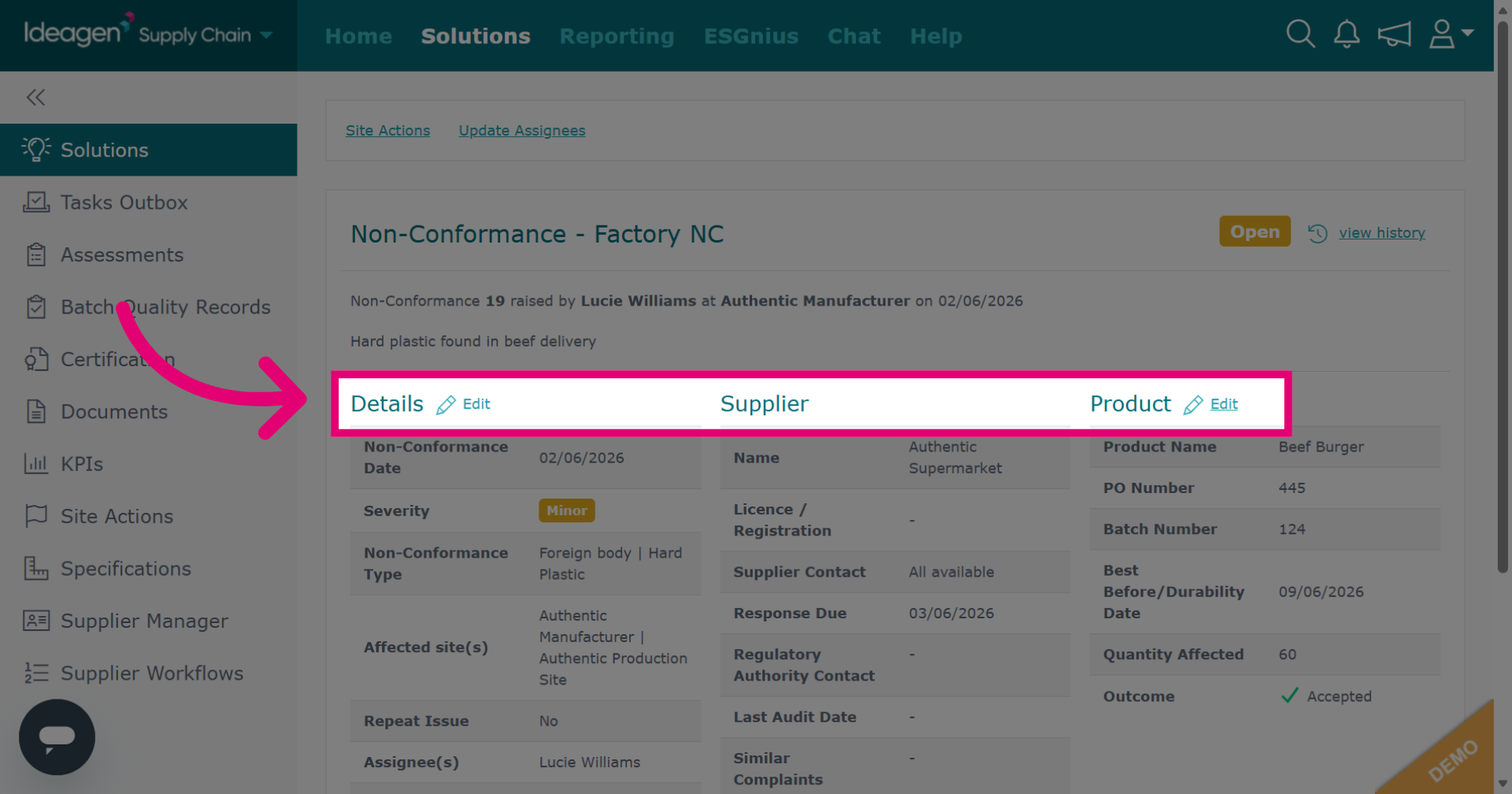The height and width of the screenshot is (794, 1512).
Task: Click the Site Actions flag icon
Action: [x=36, y=516]
